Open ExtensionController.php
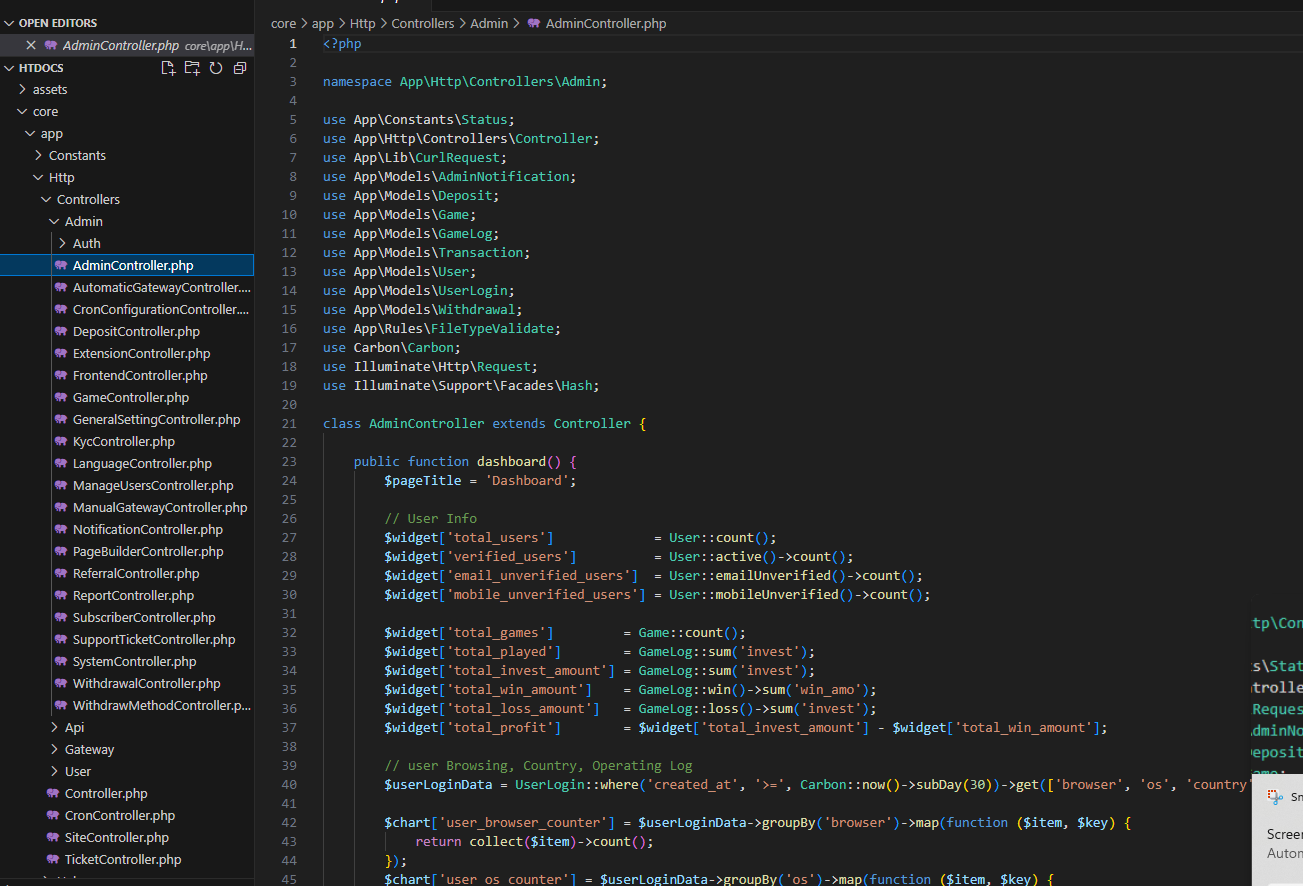The height and width of the screenshot is (886, 1303). pyautogui.click(x=142, y=353)
